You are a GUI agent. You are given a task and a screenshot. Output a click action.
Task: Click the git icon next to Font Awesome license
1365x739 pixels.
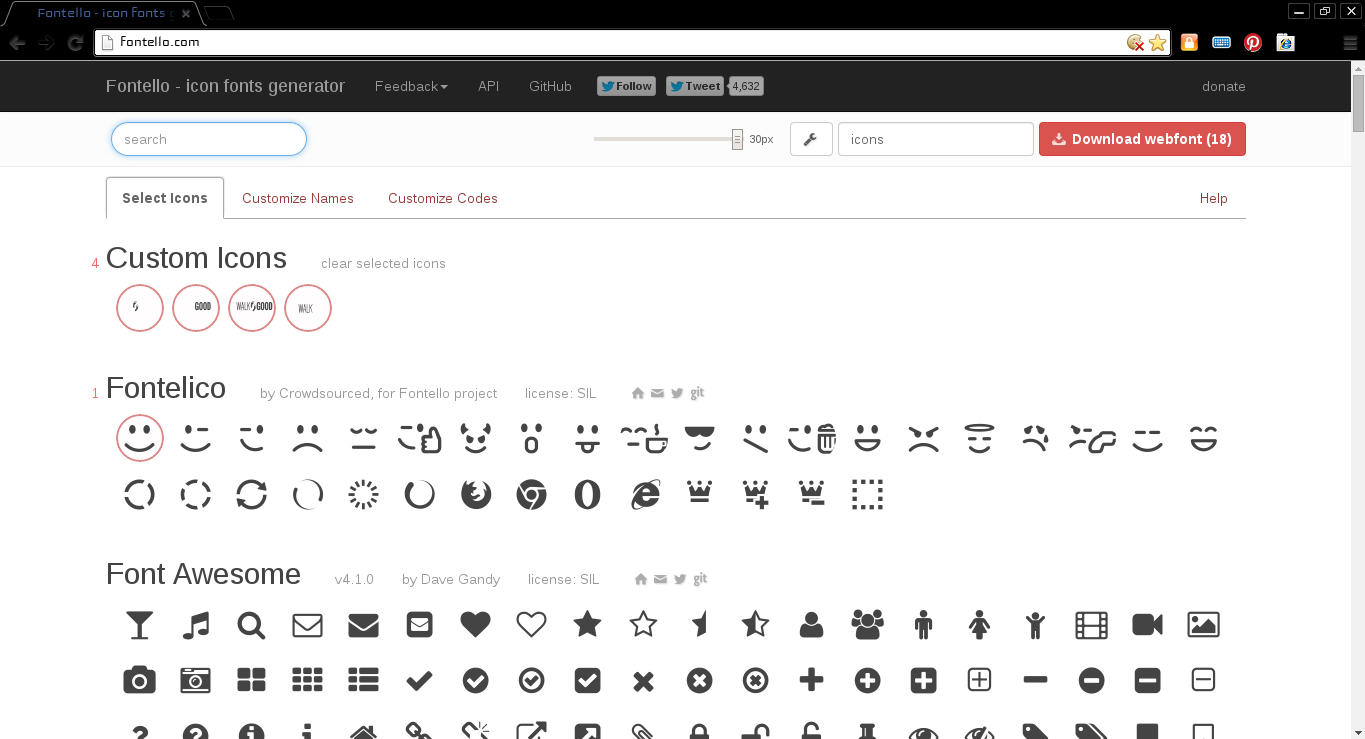(699, 578)
